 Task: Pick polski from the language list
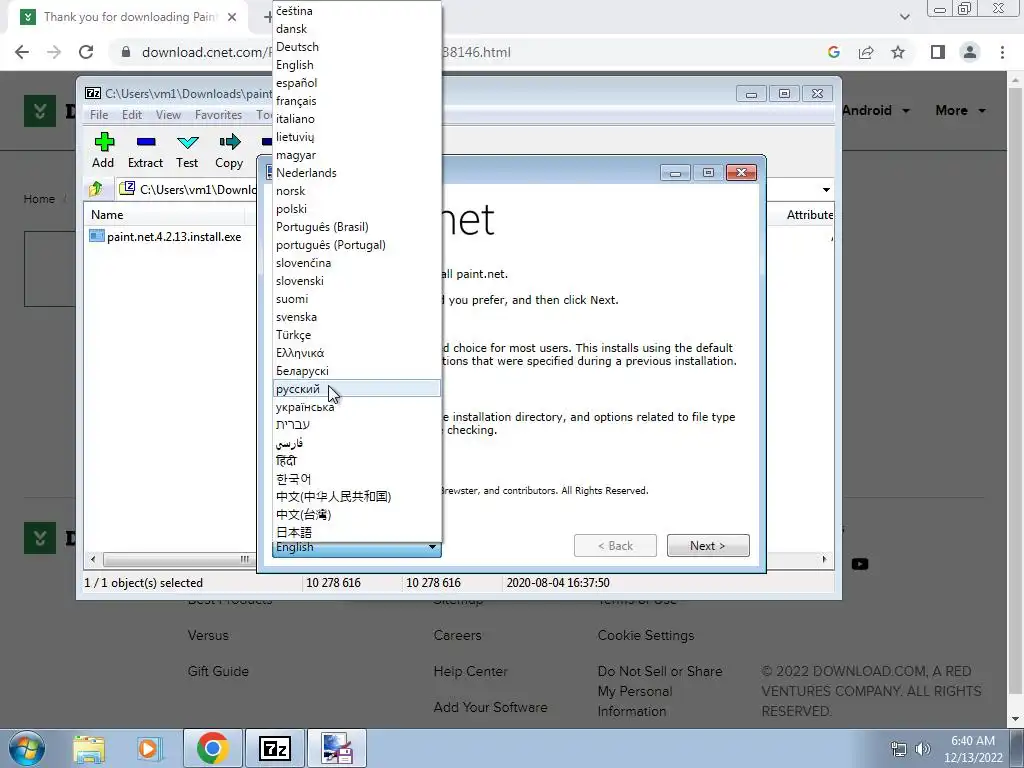click(357, 209)
